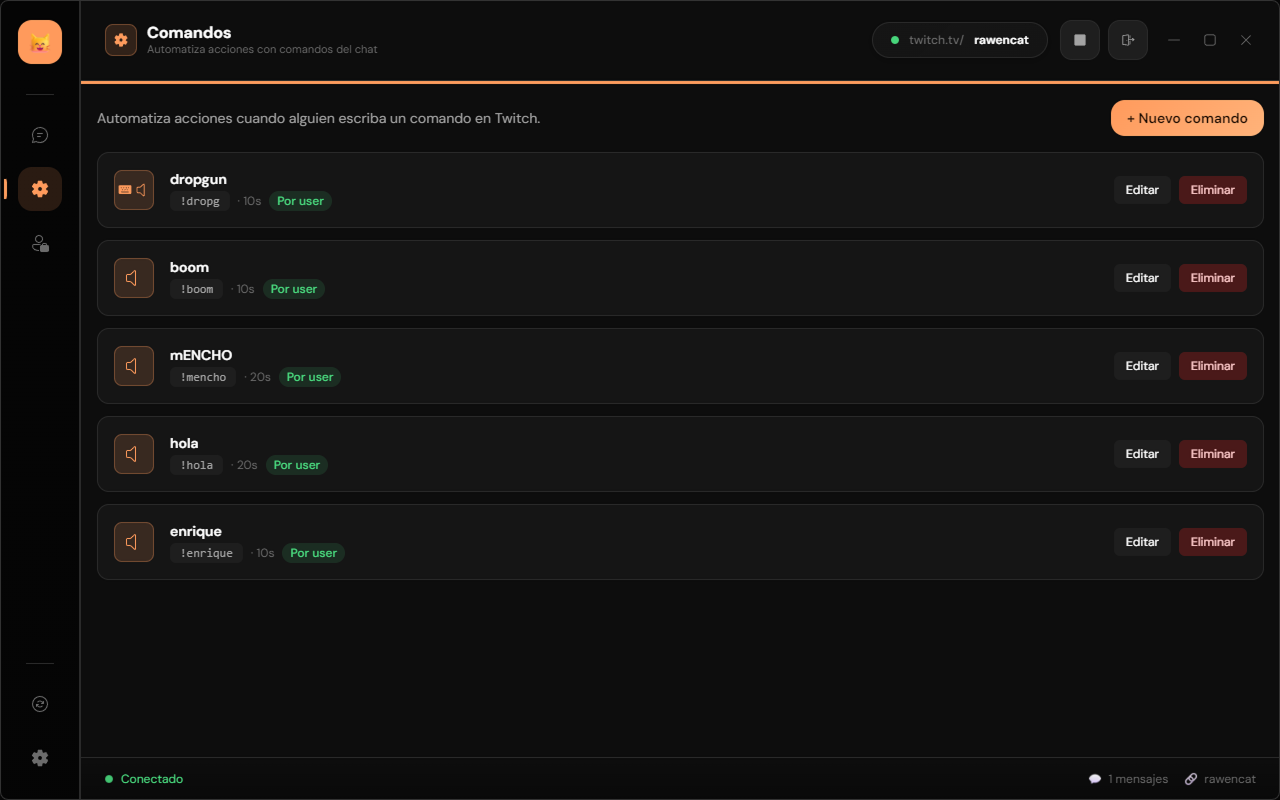Click the dropgun command name
This screenshot has height=800, width=1280.
[198, 179]
